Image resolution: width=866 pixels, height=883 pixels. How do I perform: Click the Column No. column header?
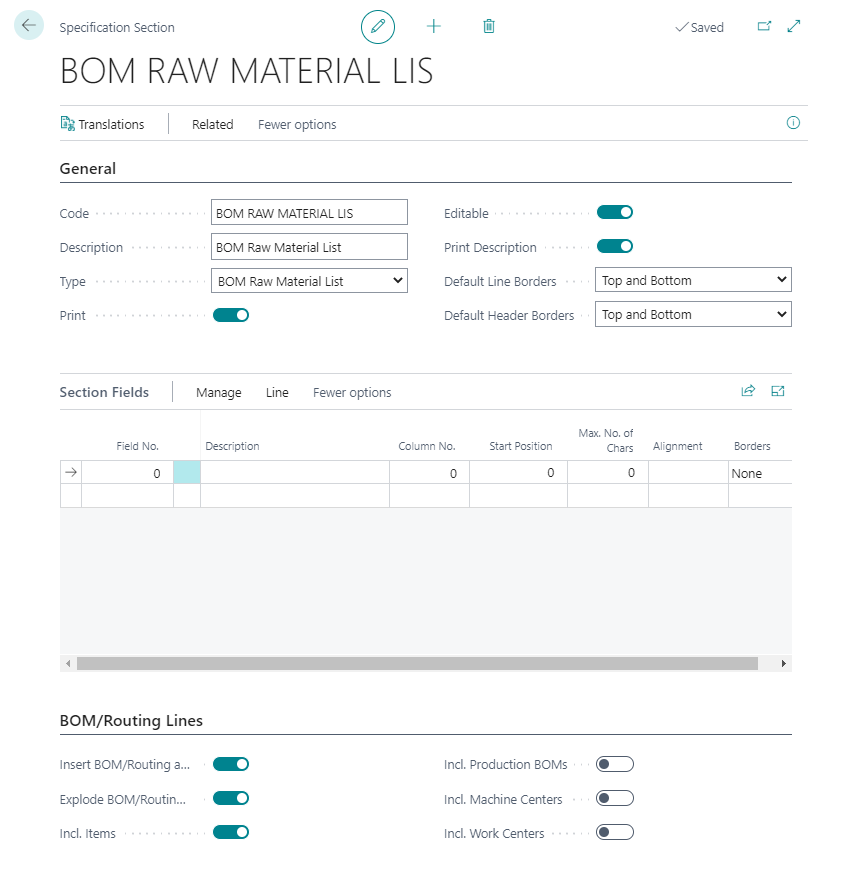coord(427,446)
